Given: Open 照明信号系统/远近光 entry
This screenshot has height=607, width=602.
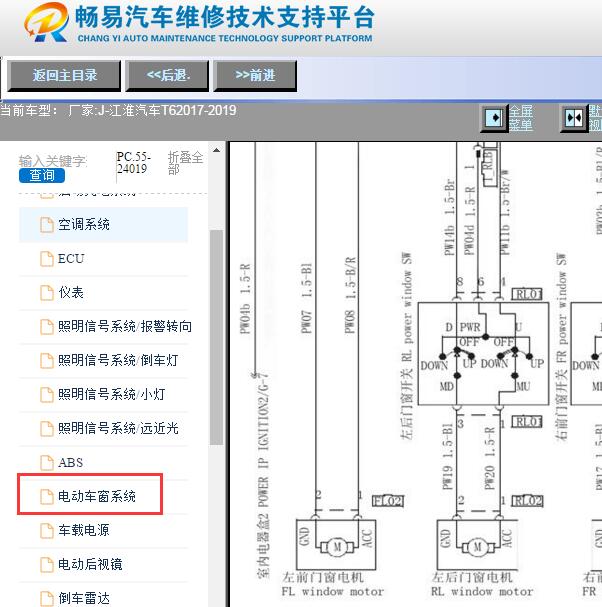Looking at the screenshot, I should tap(118, 428).
